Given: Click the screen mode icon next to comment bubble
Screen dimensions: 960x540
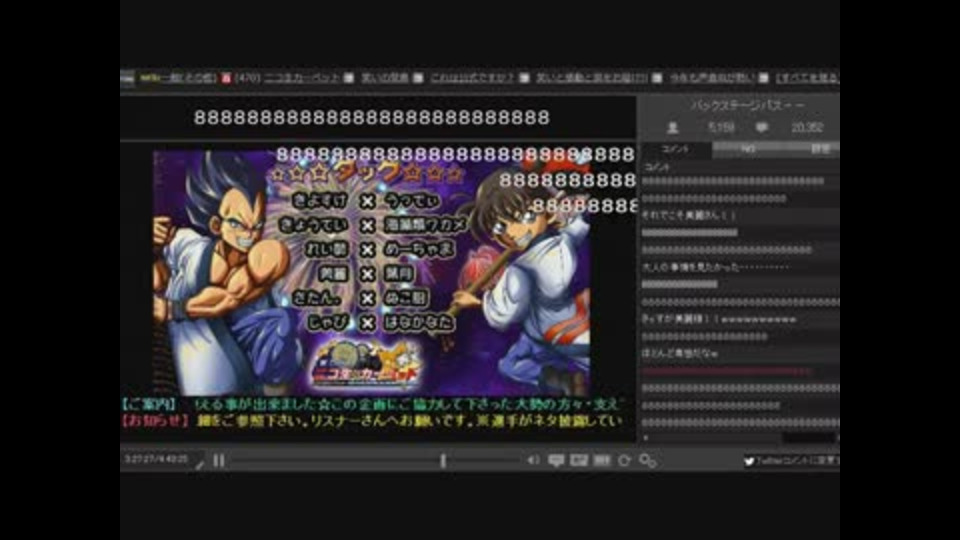Looking at the screenshot, I should pos(579,460).
